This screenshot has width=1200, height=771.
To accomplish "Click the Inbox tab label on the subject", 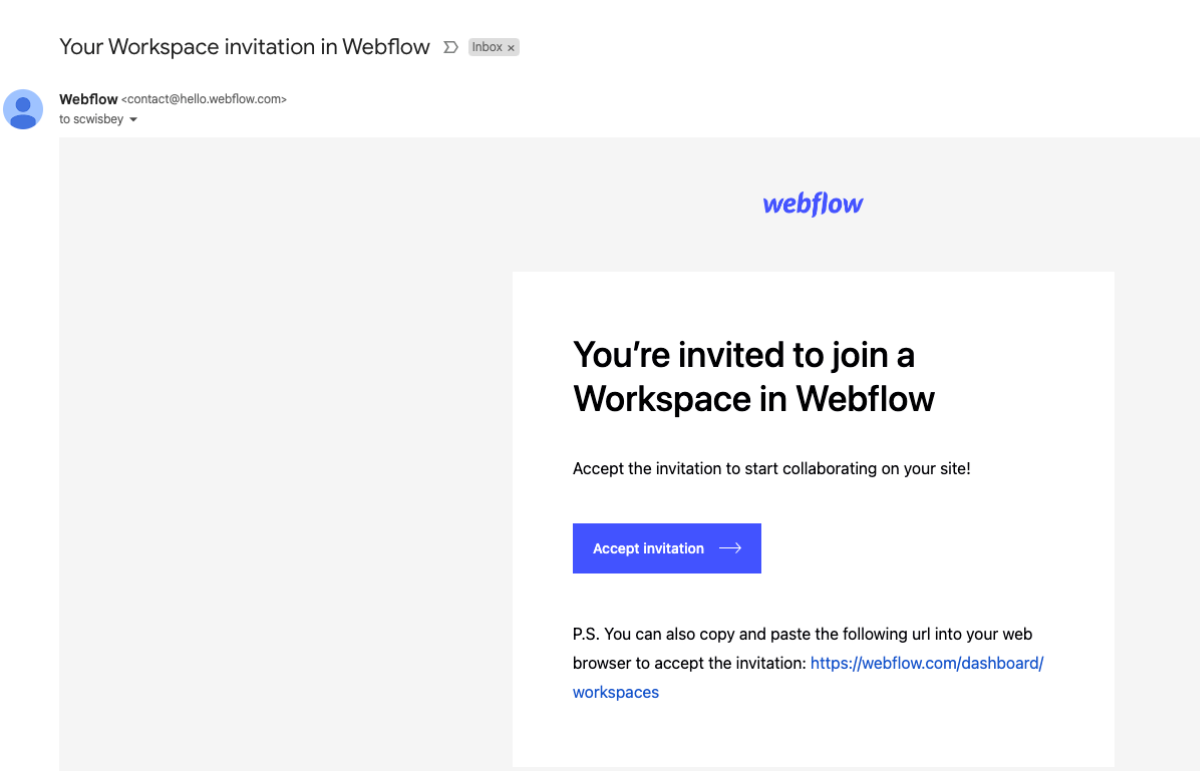I will 487,47.
